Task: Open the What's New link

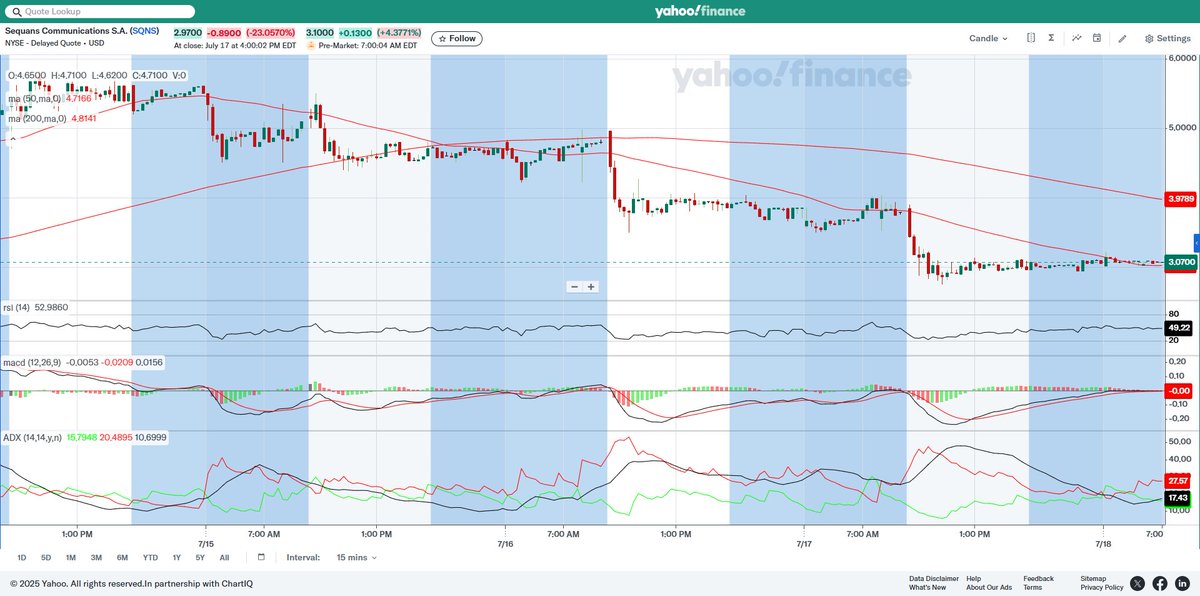Action: click(x=927, y=587)
